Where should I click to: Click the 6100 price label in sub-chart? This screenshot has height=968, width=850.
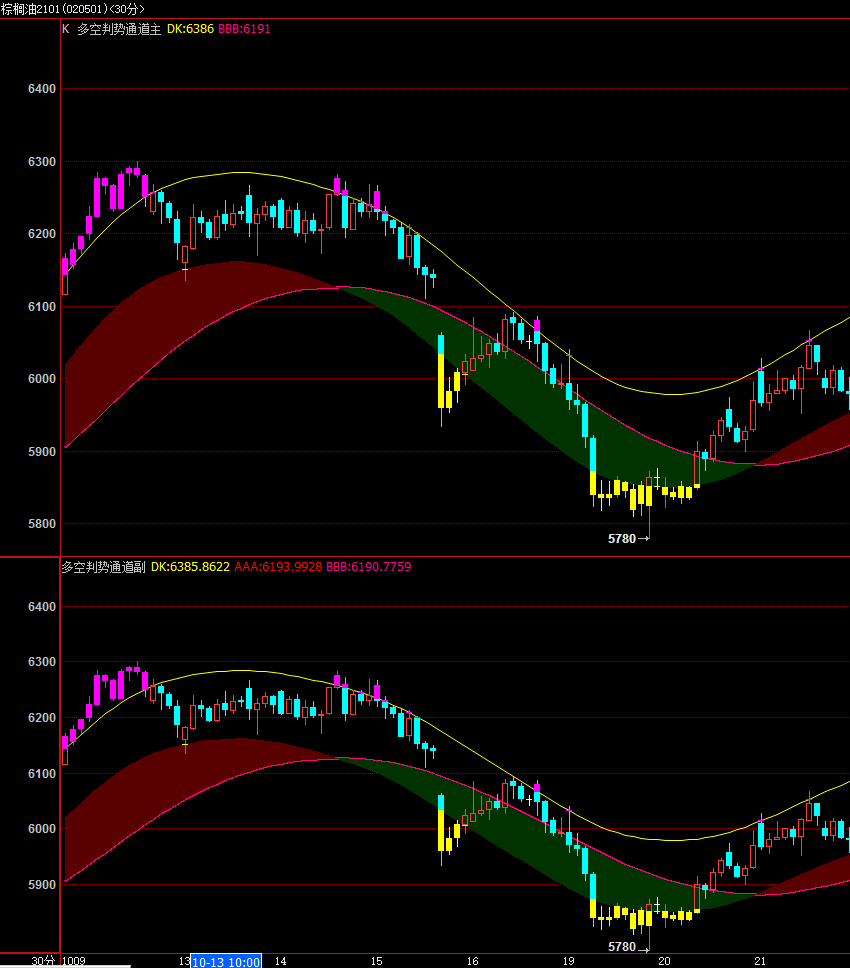tap(42, 774)
